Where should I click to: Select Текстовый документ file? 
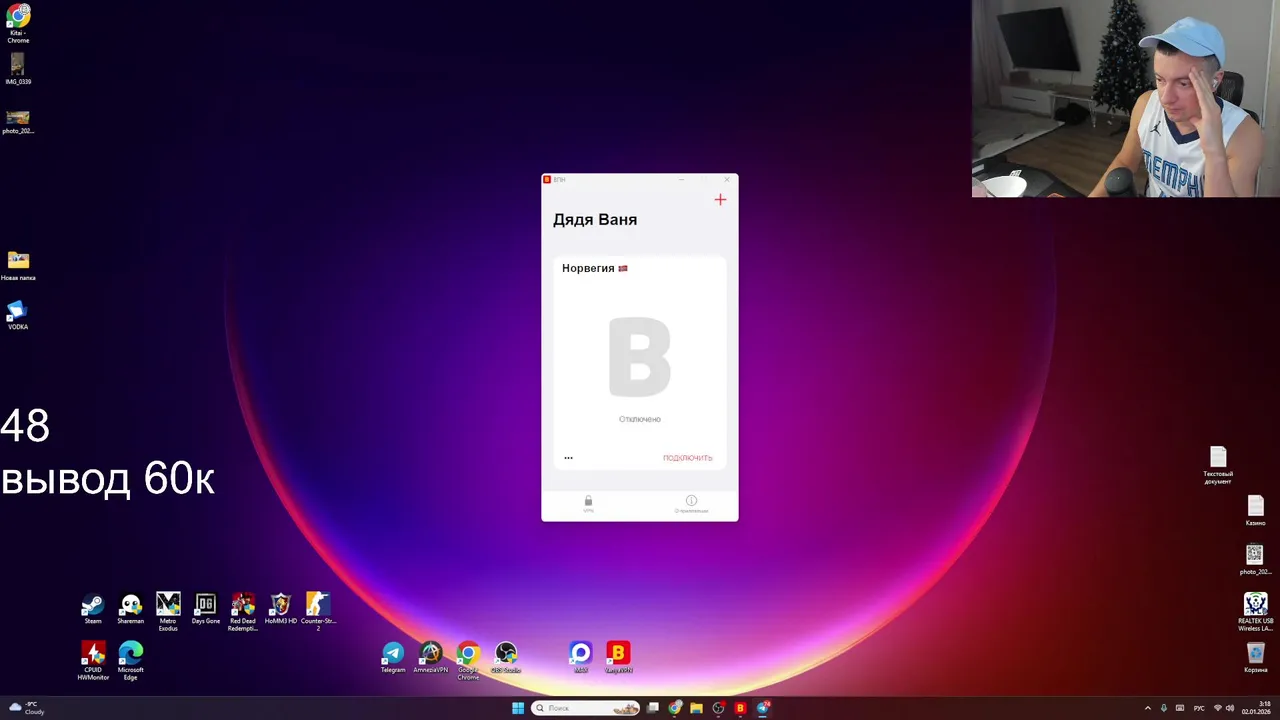pyautogui.click(x=1218, y=466)
